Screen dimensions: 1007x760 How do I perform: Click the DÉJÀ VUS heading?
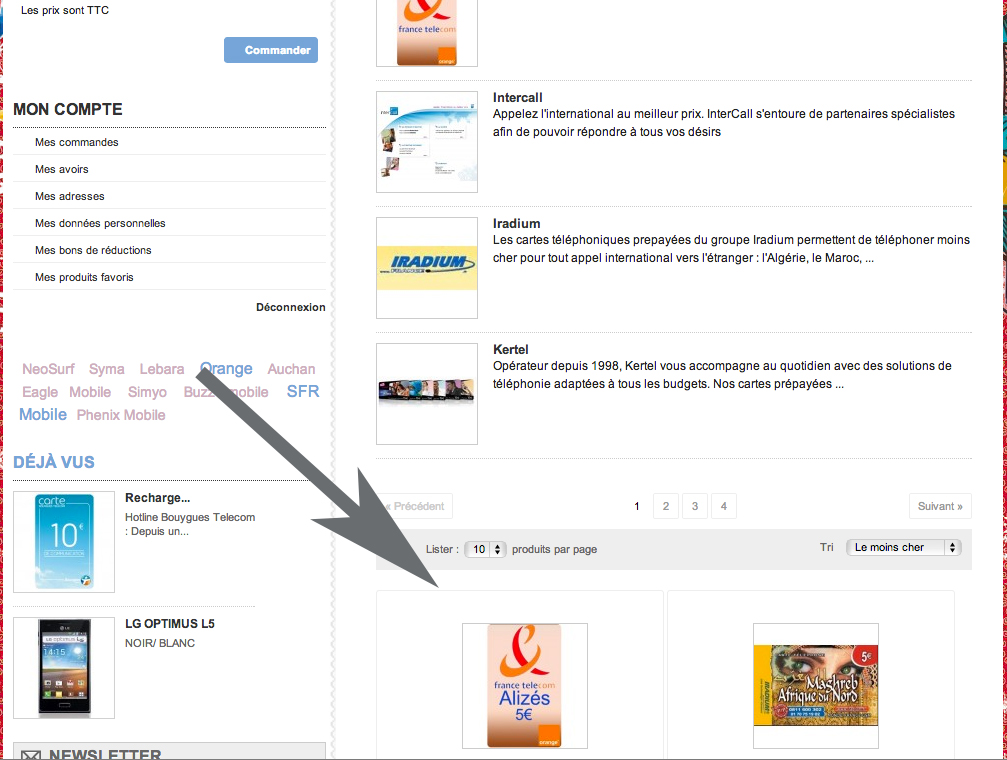54,462
